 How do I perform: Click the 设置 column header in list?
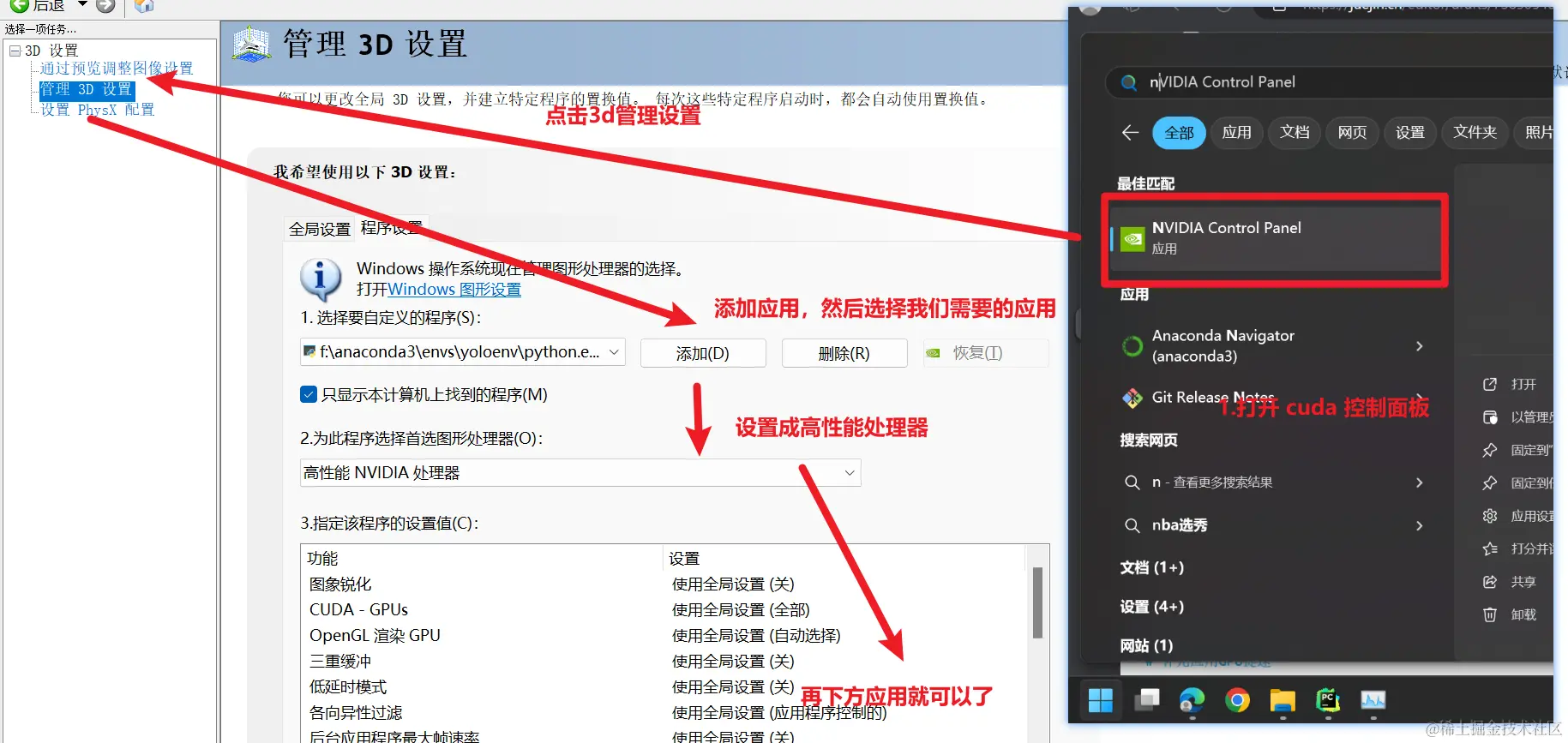coord(684,559)
